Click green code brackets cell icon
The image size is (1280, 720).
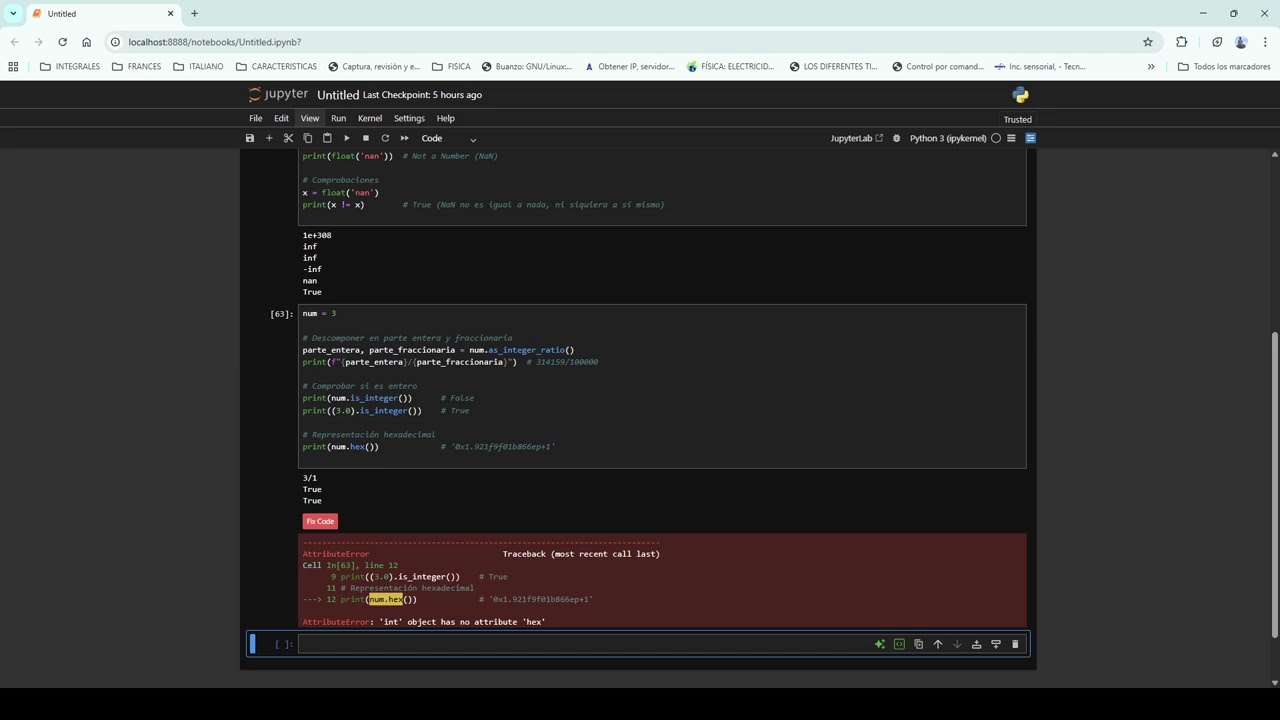[x=899, y=644]
